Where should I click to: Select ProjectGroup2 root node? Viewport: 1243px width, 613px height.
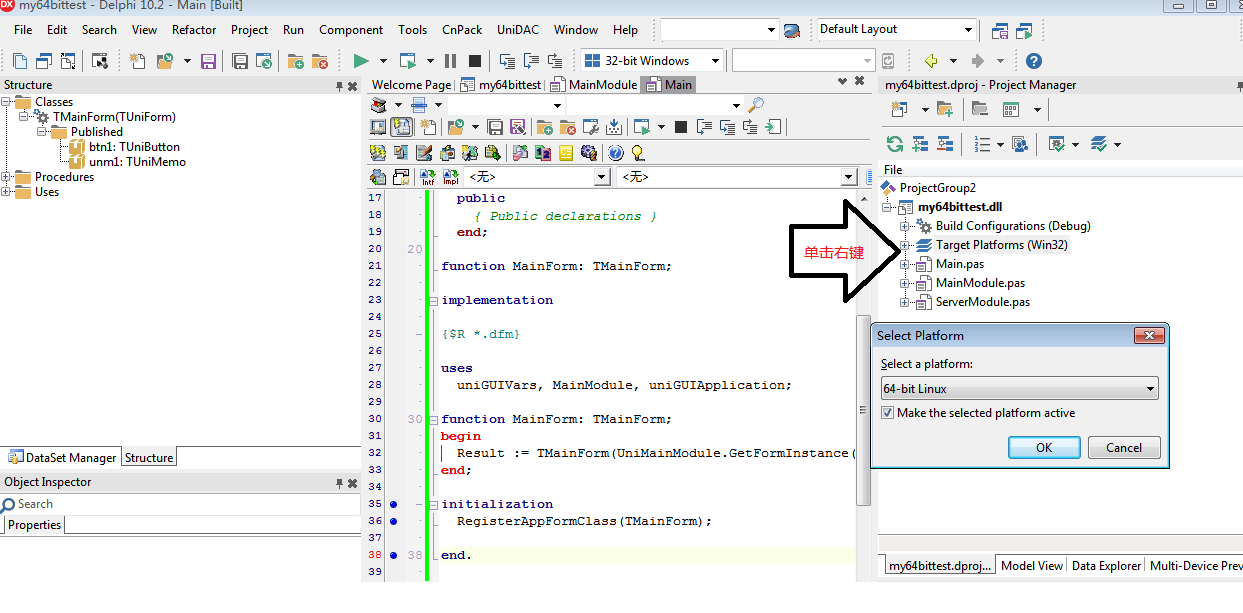point(937,188)
